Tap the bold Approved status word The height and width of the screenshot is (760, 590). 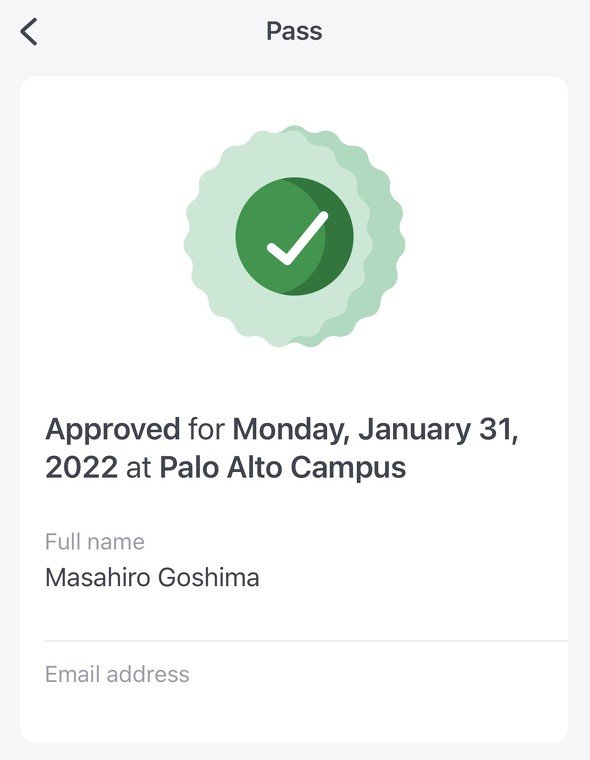point(112,429)
